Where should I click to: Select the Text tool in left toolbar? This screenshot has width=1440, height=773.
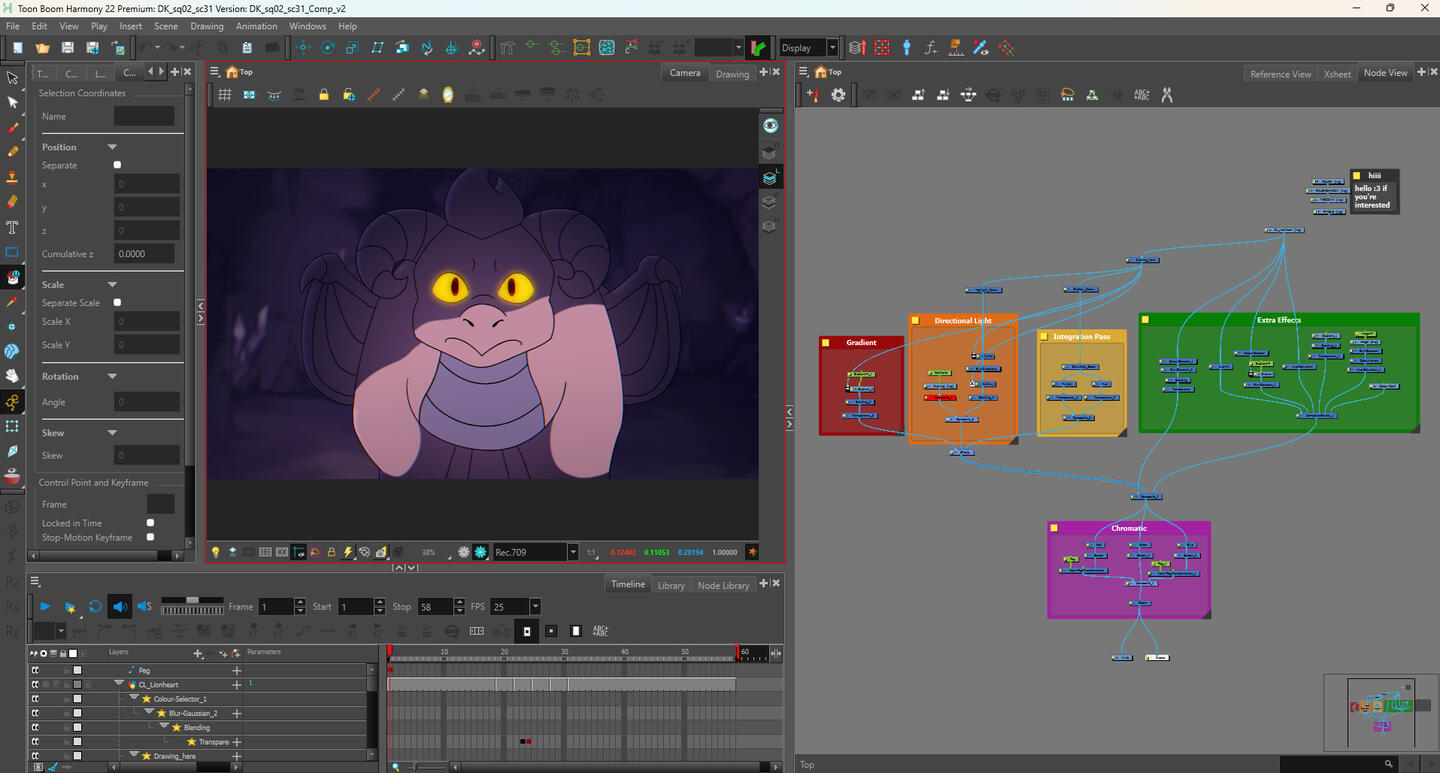12,227
